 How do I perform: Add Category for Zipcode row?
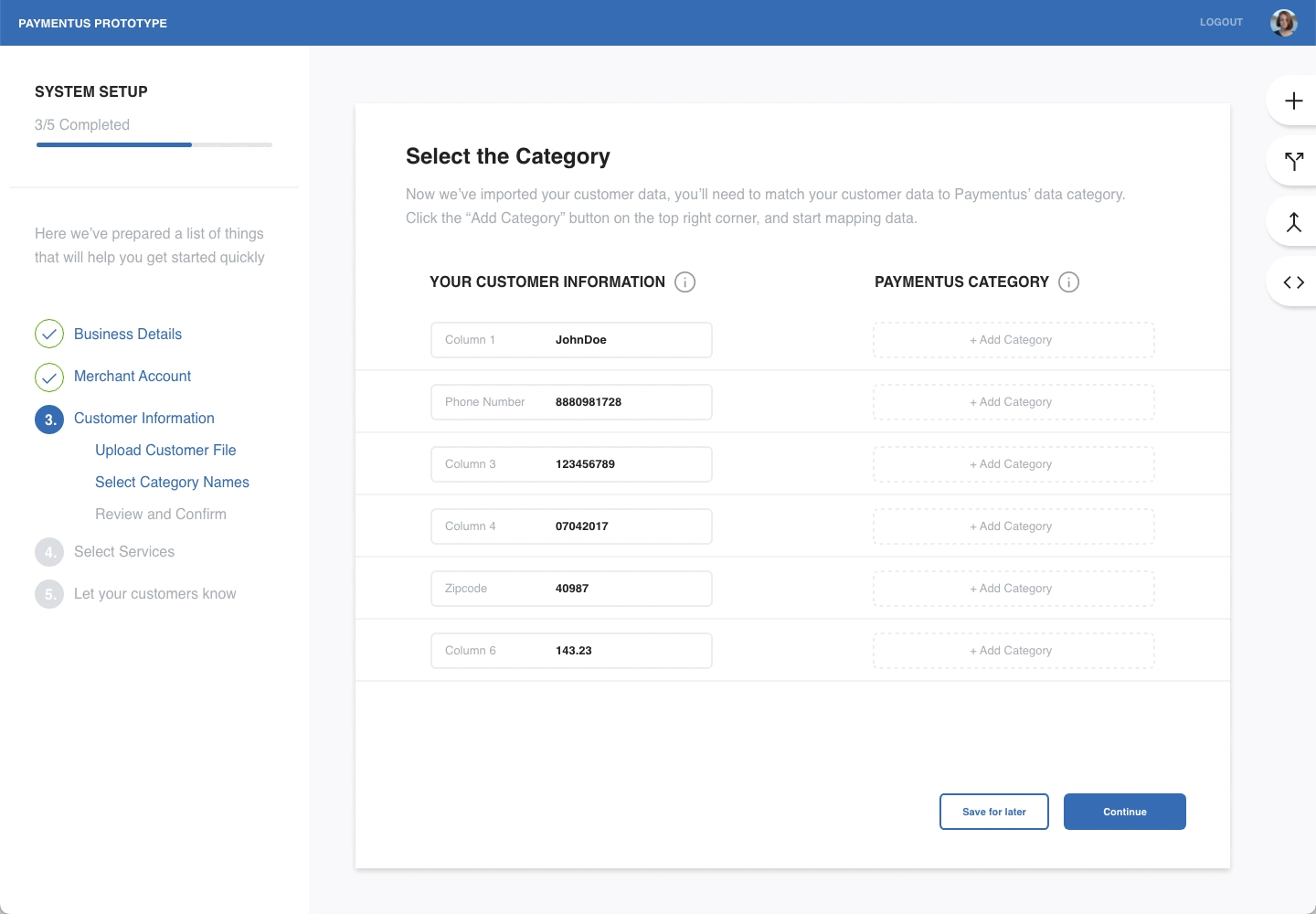1014,589
